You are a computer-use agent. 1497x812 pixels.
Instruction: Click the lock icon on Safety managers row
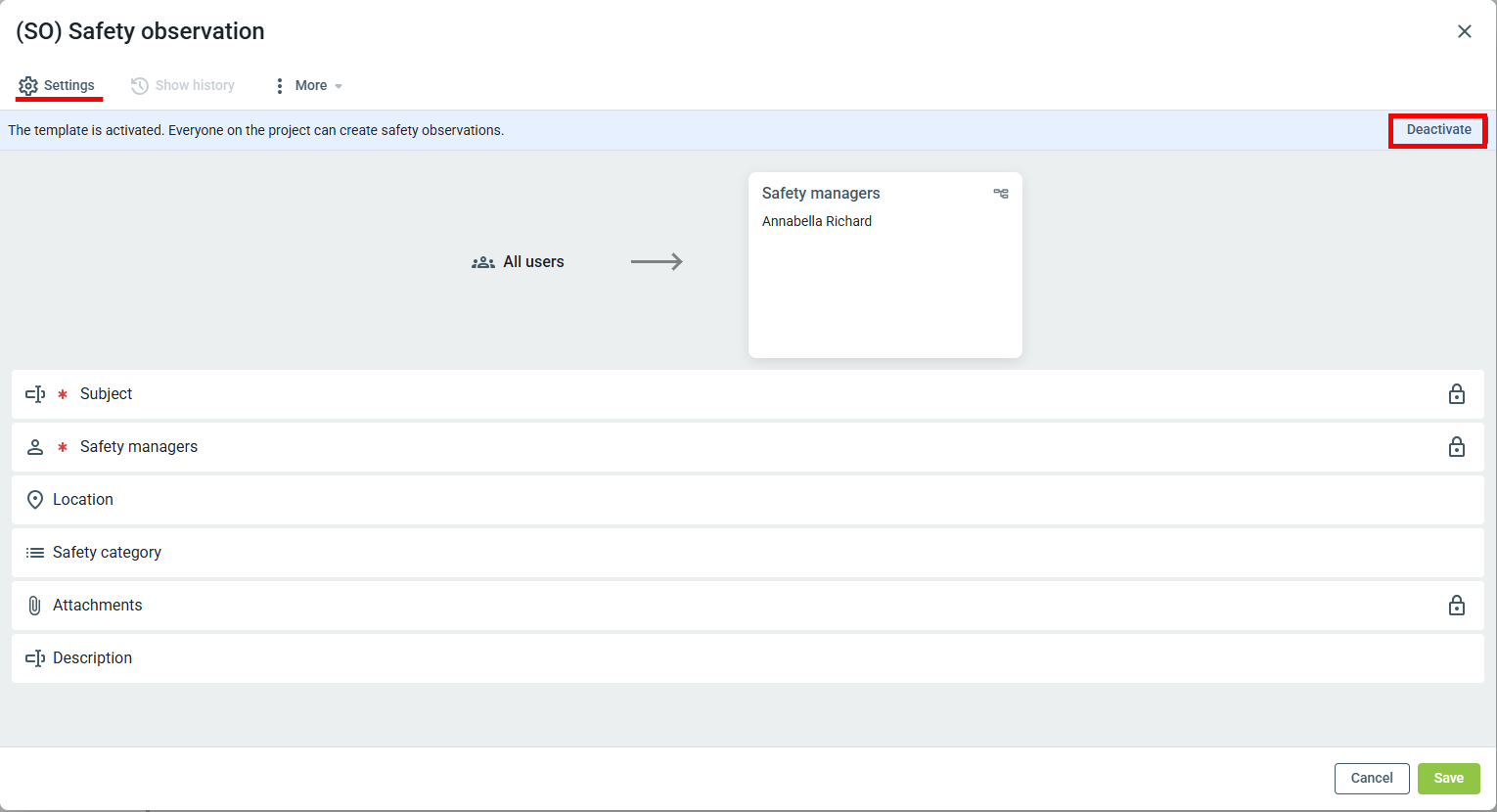point(1456,447)
